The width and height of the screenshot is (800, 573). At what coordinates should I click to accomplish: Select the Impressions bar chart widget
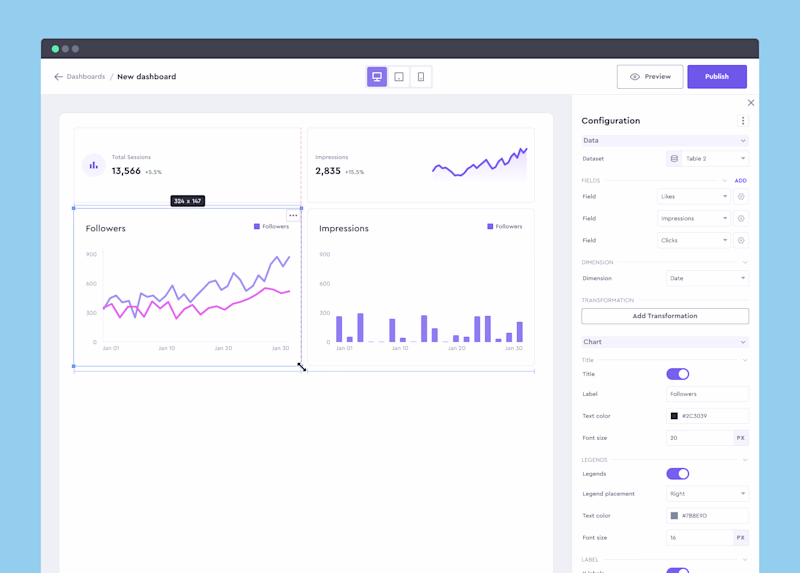tap(421, 287)
